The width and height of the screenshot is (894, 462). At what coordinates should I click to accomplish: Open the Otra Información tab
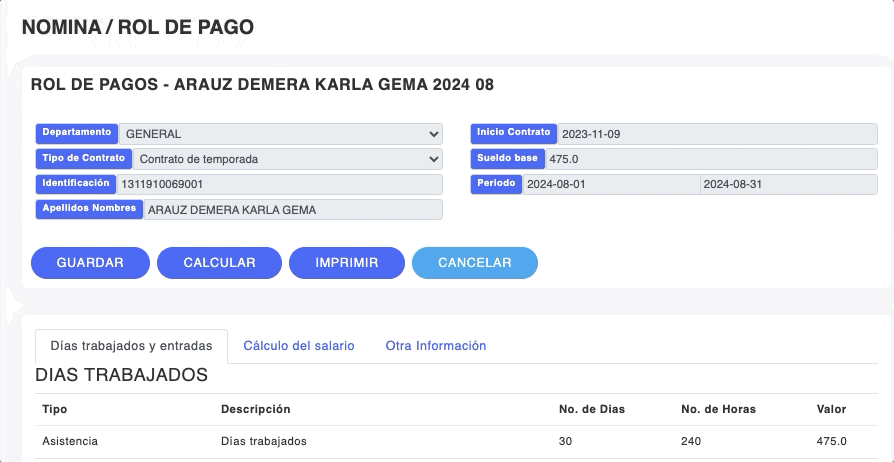click(435, 346)
